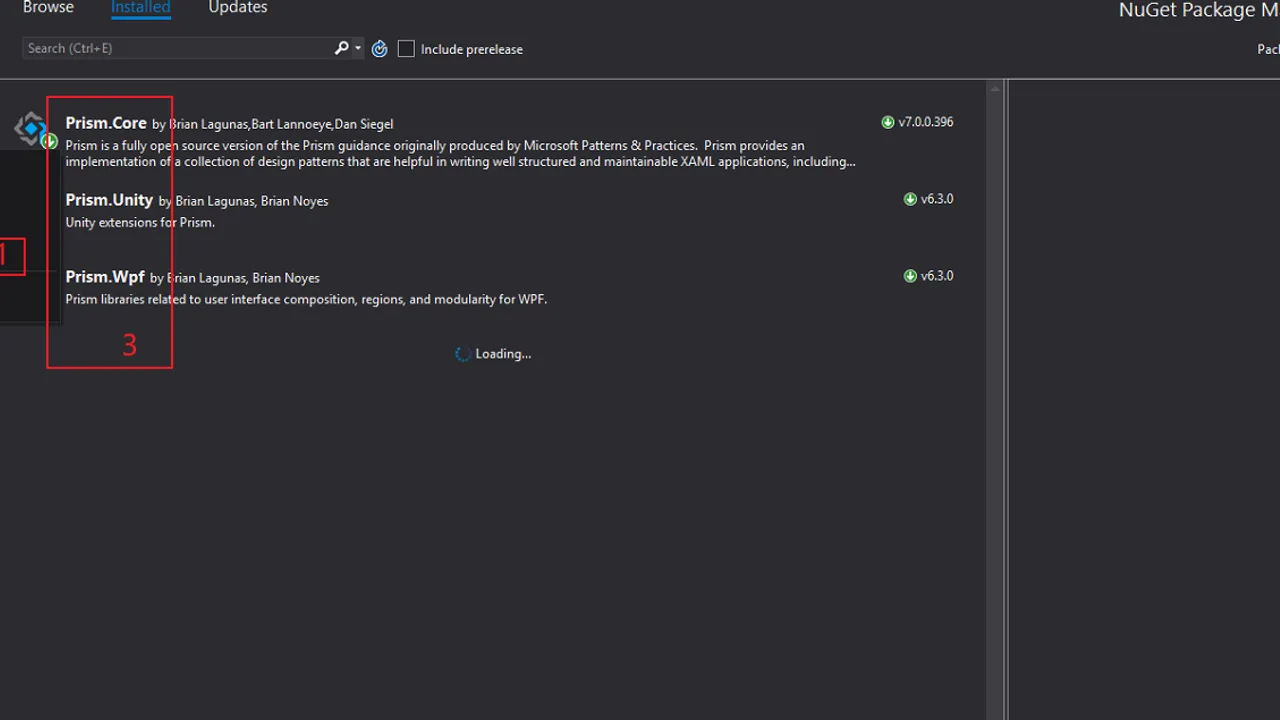Click update arrow for Prism.Wpf v6.3.0
This screenshot has height=720, width=1280.
pyautogui.click(x=910, y=276)
